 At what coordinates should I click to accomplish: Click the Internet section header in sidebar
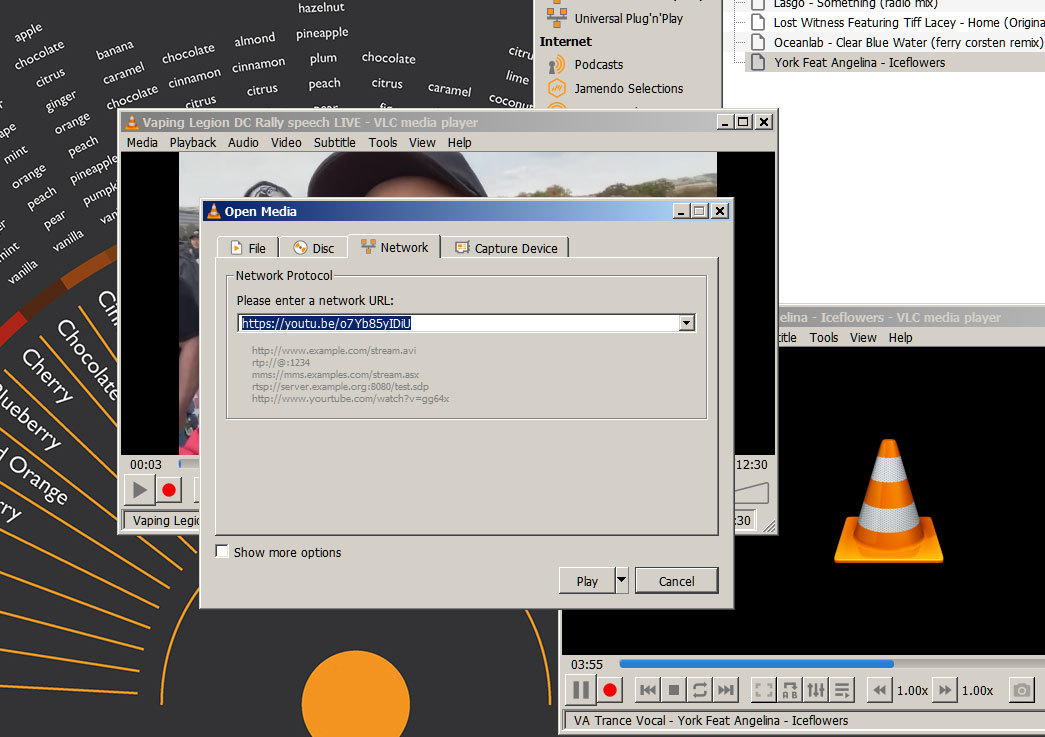(x=565, y=41)
